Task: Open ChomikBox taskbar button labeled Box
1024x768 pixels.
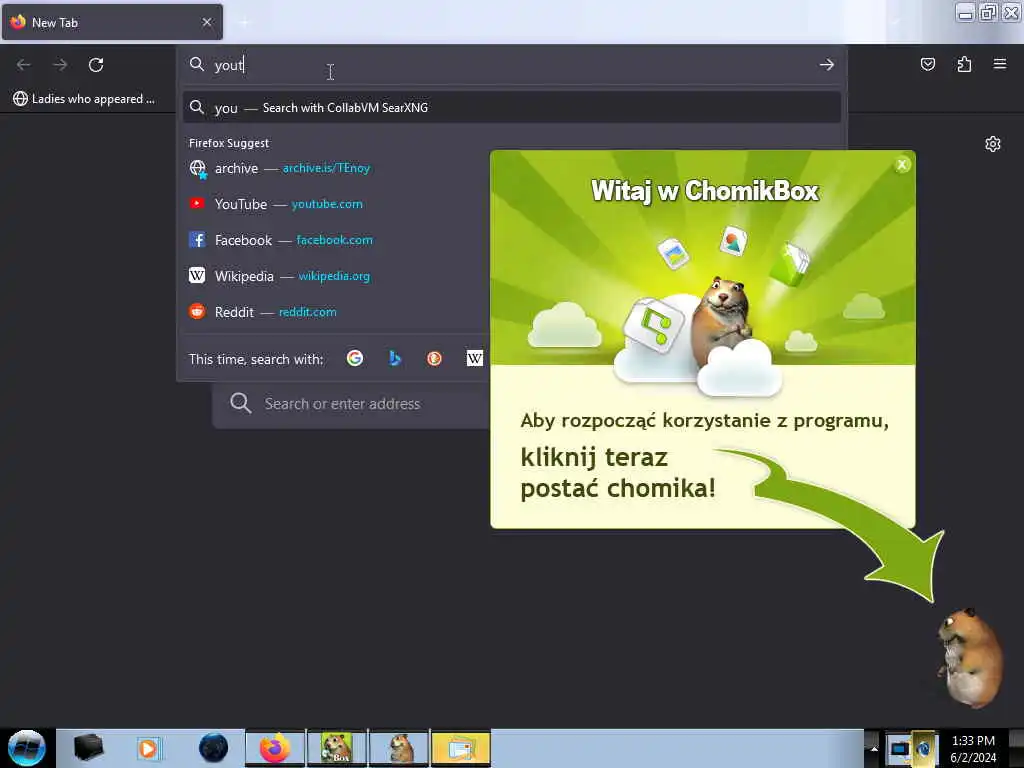Action: pos(337,748)
